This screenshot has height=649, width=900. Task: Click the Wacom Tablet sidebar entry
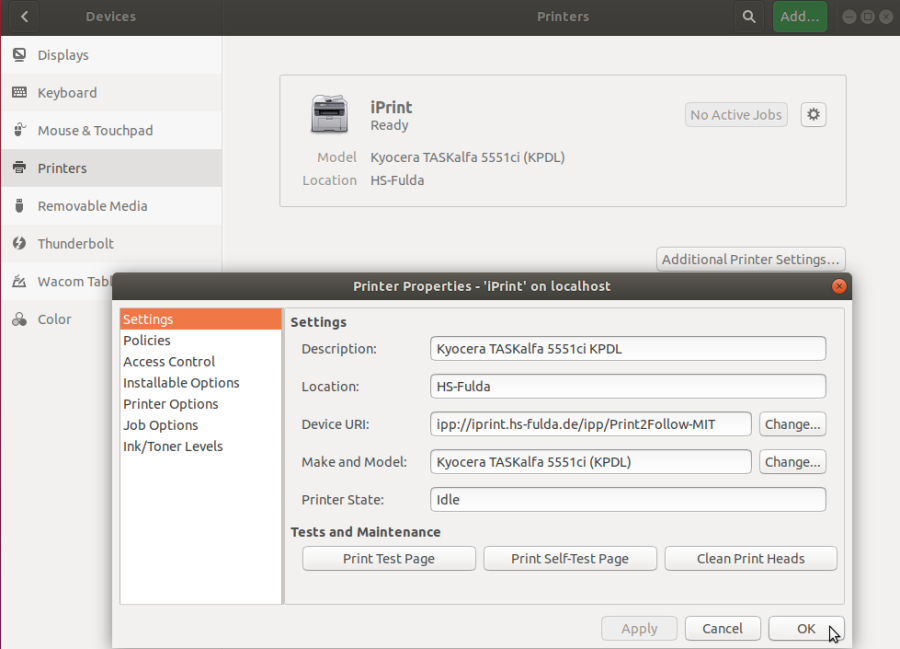pyautogui.click(x=60, y=281)
